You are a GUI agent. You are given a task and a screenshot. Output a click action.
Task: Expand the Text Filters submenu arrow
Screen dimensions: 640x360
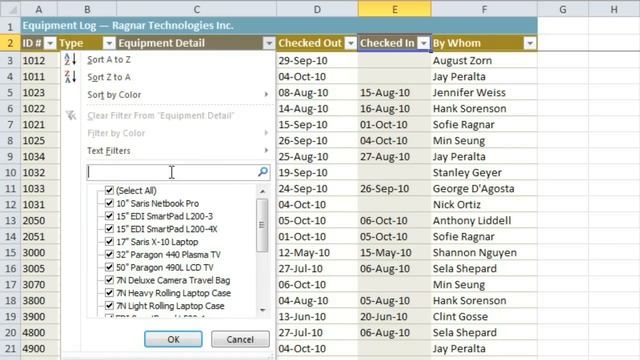(266, 151)
